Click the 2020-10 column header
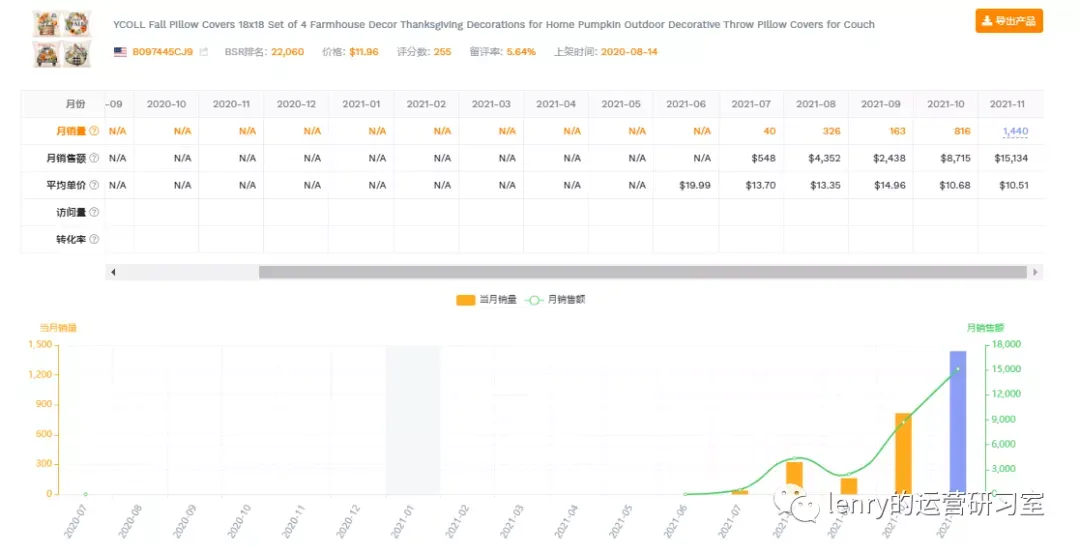This screenshot has width=1080, height=554. 166,104
